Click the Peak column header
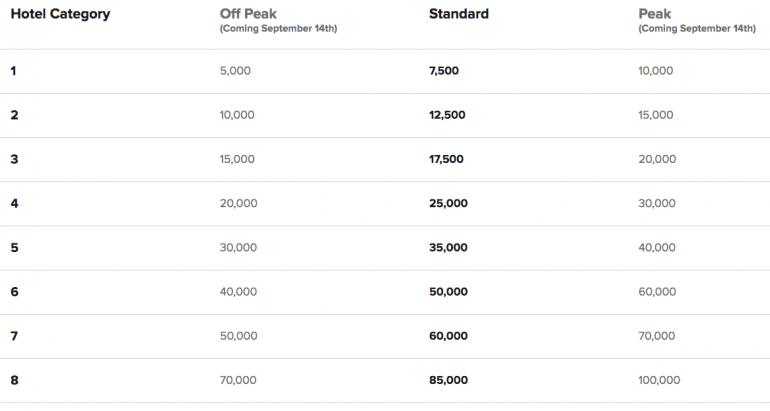The image size is (770, 411). (656, 14)
